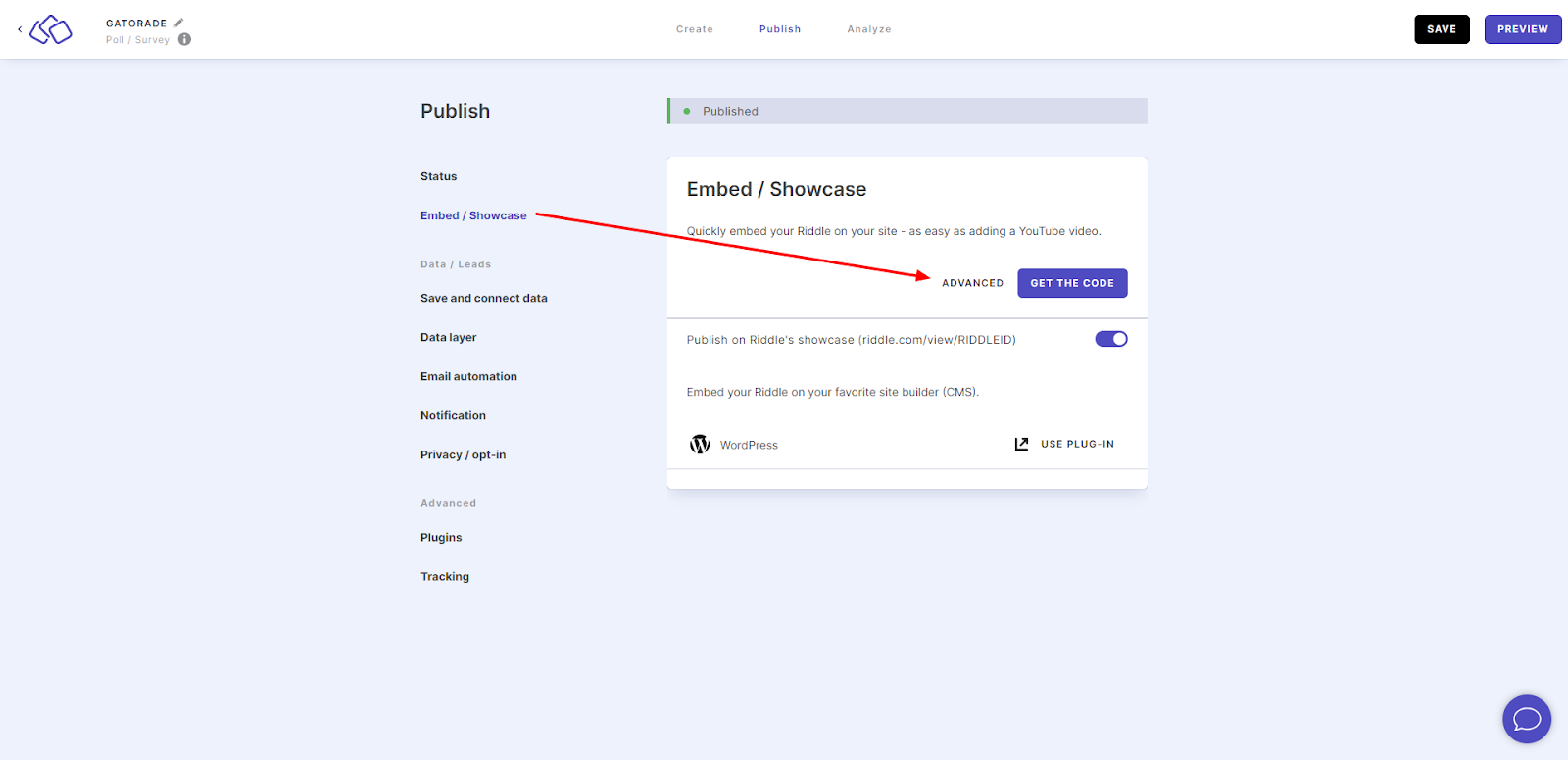This screenshot has height=760, width=1568.
Task: Open the chat support bubble
Action: pyautogui.click(x=1527, y=719)
